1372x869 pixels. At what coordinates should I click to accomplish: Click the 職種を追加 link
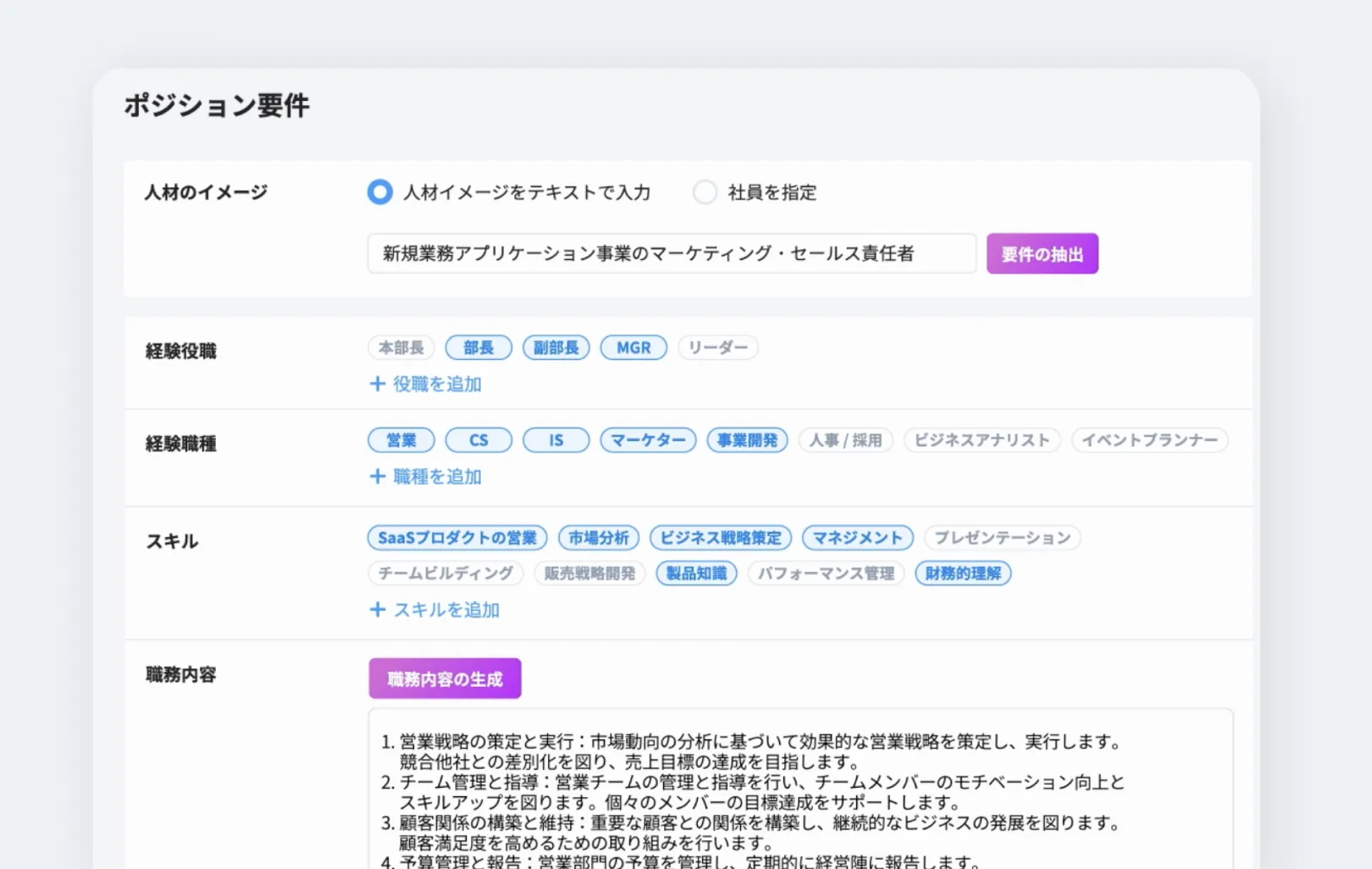coord(436,476)
